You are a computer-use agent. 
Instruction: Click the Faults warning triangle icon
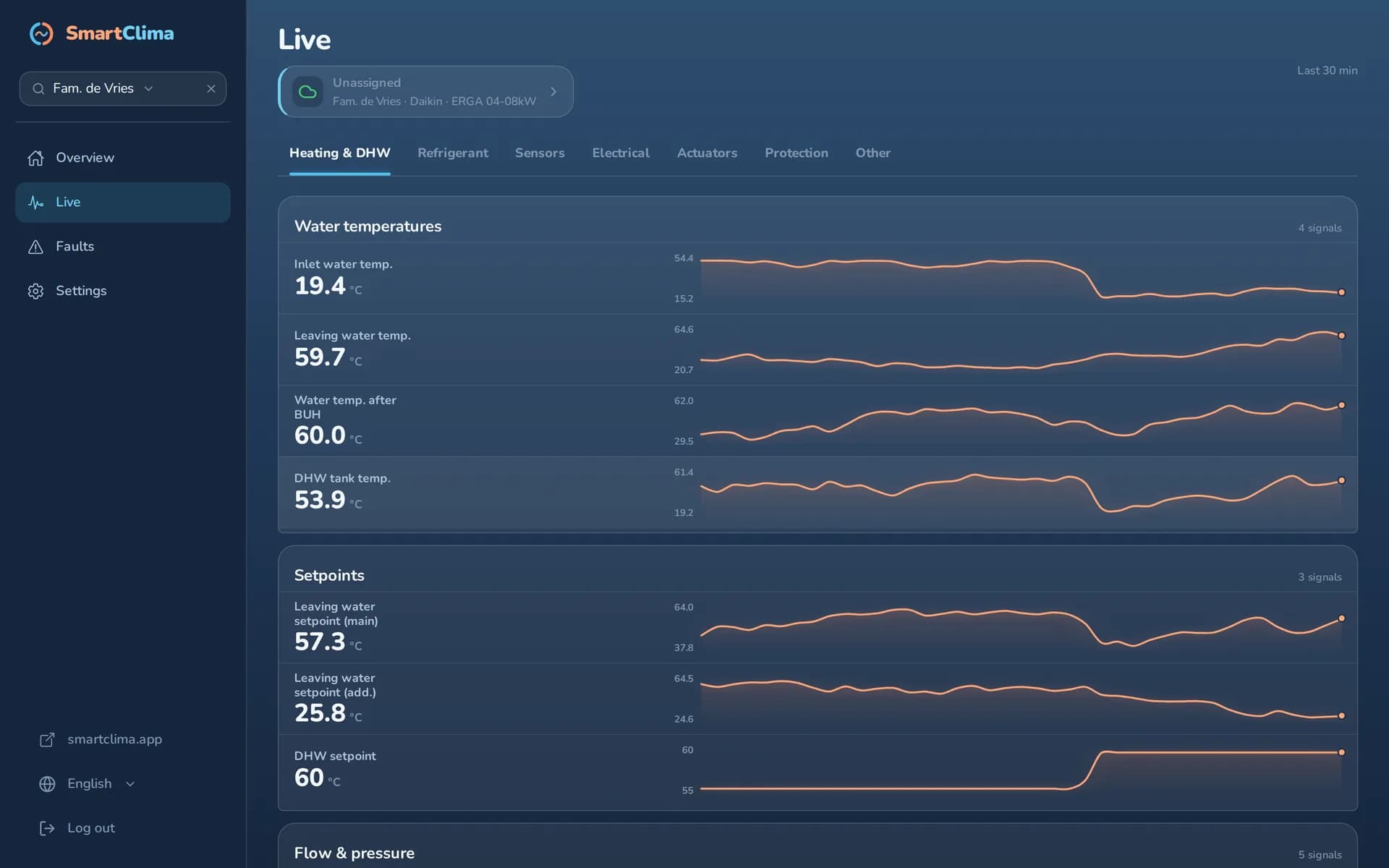35,247
